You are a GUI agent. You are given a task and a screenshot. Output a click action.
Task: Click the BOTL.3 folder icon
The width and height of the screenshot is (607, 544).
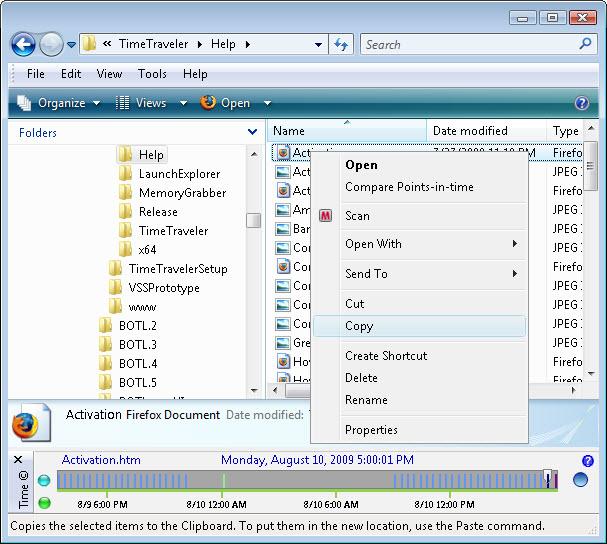105,344
